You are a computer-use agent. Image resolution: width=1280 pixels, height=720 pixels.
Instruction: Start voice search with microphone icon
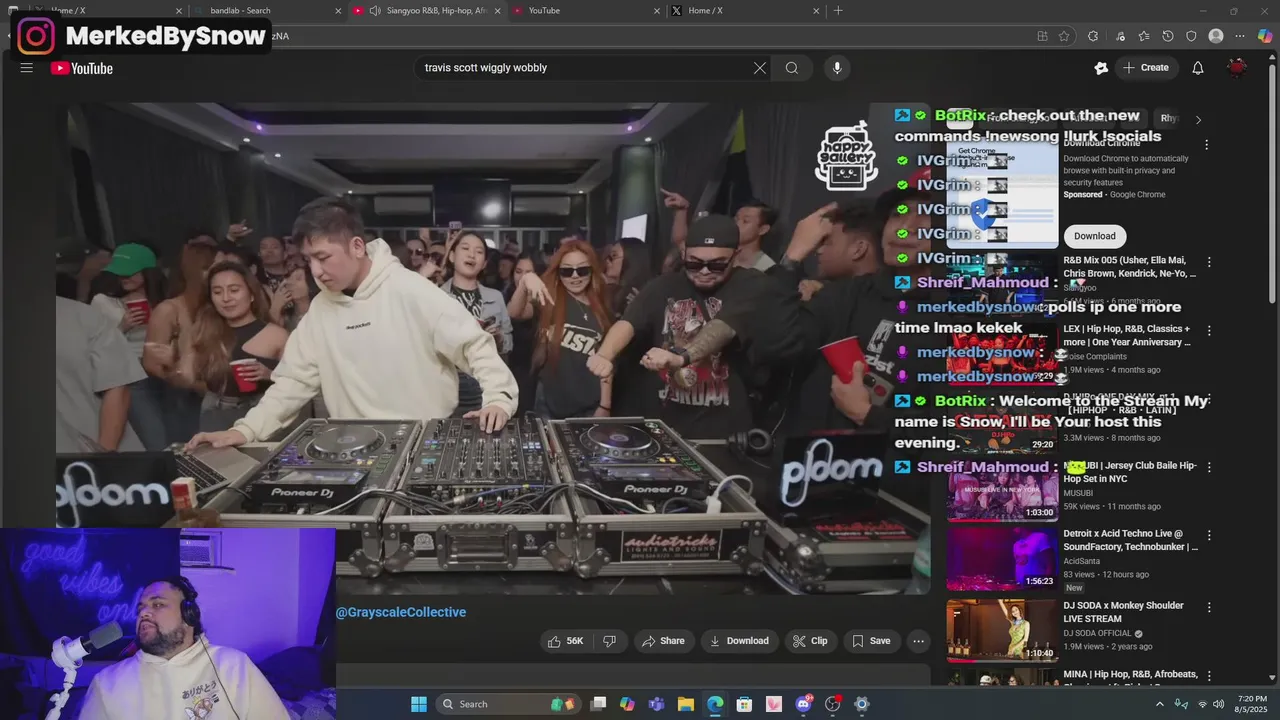click(x=837, y=68)
